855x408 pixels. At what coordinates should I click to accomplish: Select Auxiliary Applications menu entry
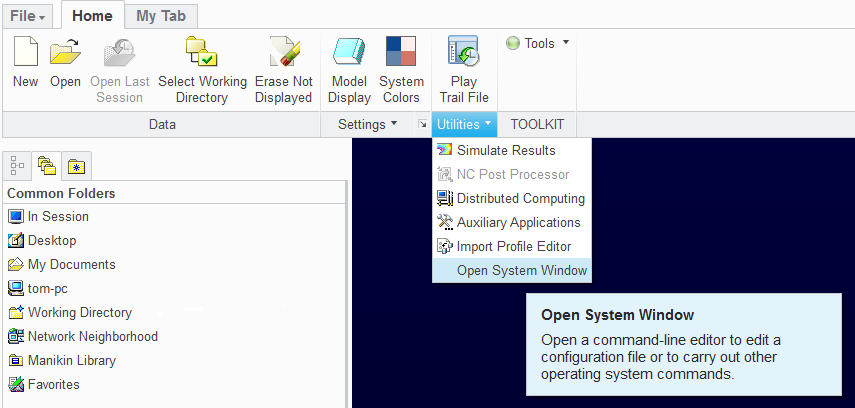tap(511, 223)
